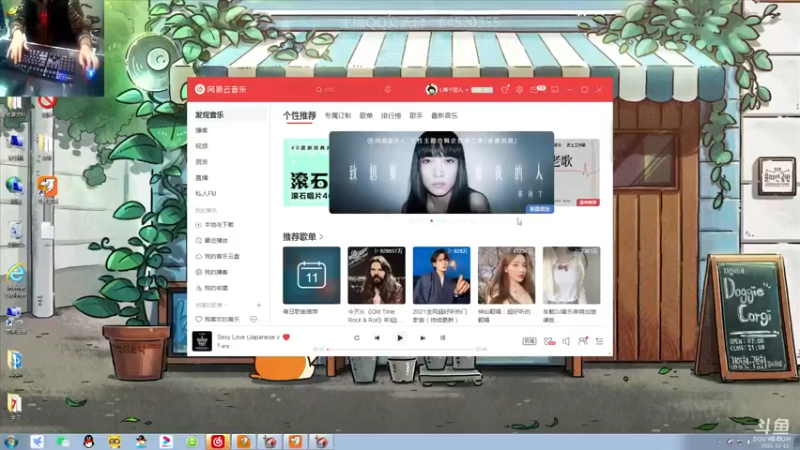Viewport: 800px width, 450px height.
Task: Open the 2021全网超好听热门歌曲 playlist cover
Action: click(x=441, y=276)
